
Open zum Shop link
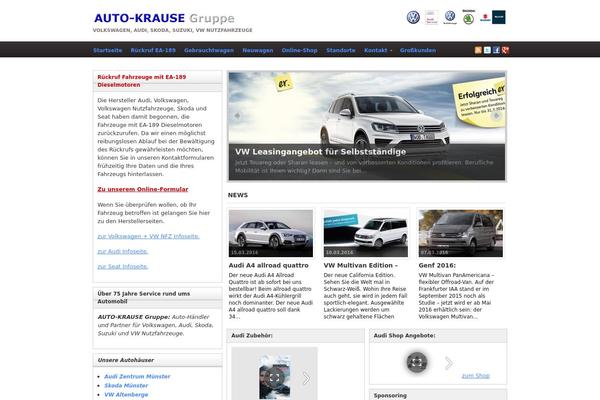tap(476, 376)
